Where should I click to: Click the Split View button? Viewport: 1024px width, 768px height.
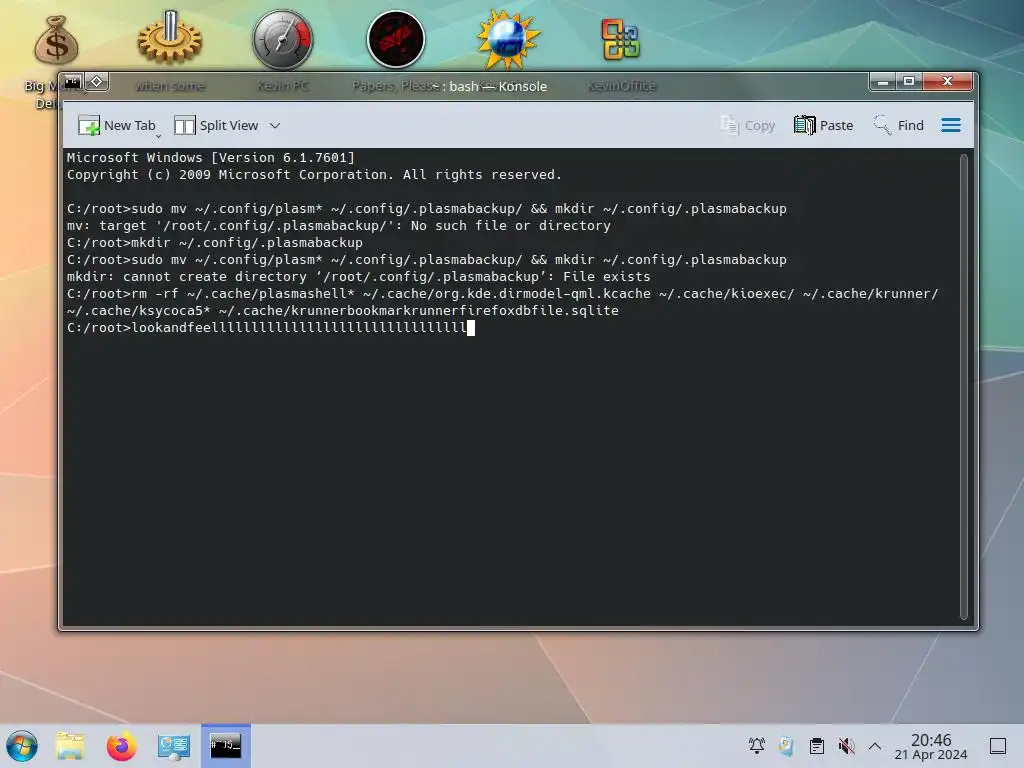(216, 125)
